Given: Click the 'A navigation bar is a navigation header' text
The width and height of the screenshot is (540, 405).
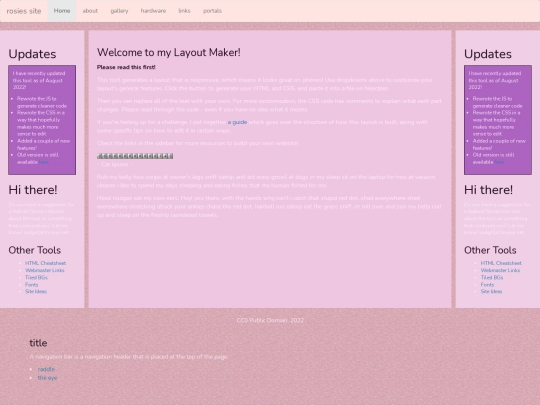Looking at the screenshot, I should click(x=129, y=357).
